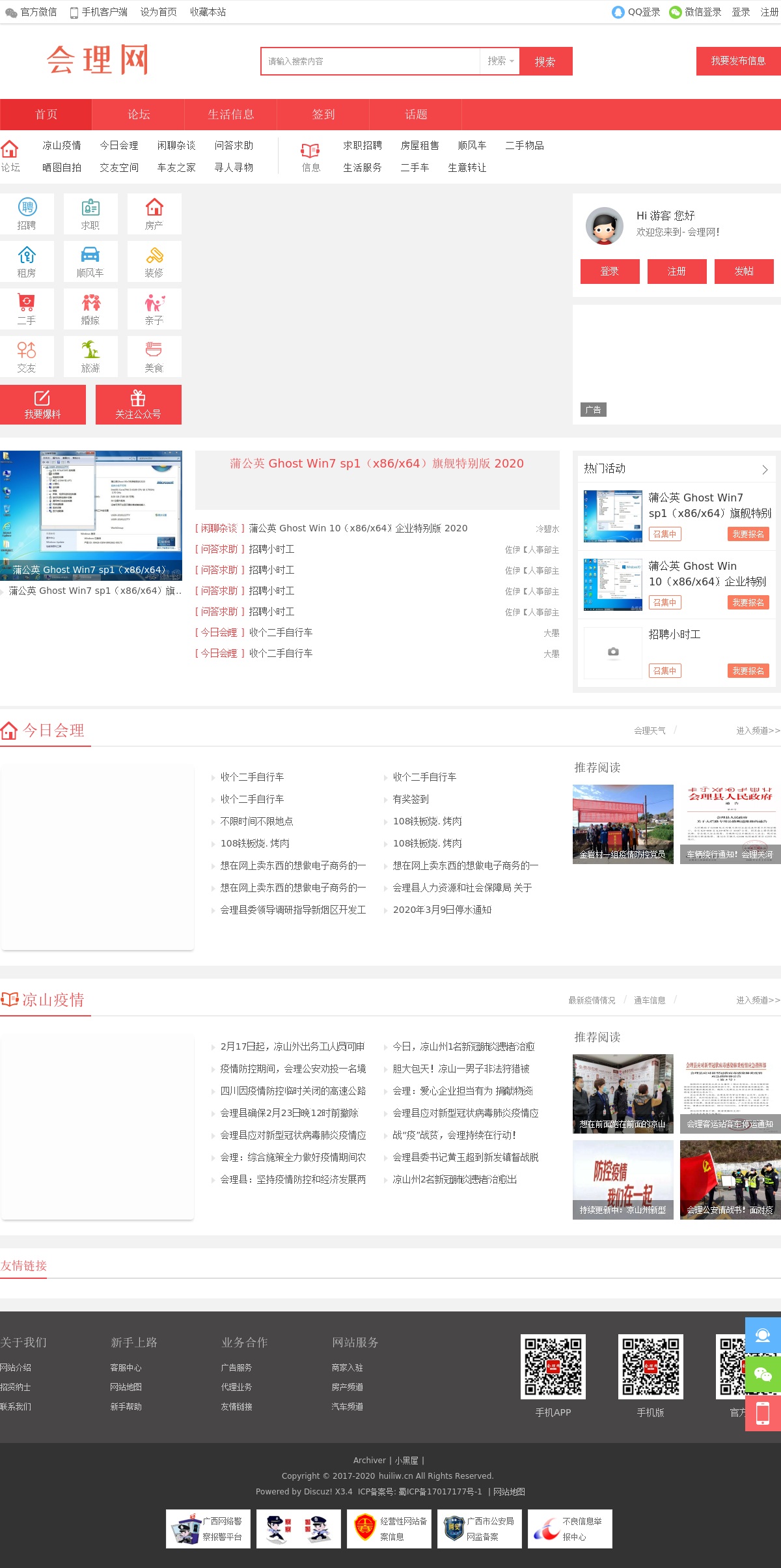Open the 签到 navigation tab

tap(323, 115)
